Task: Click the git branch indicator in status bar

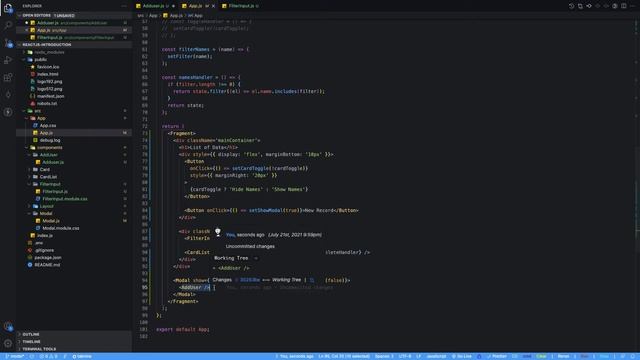Action: tap(14, 356)
